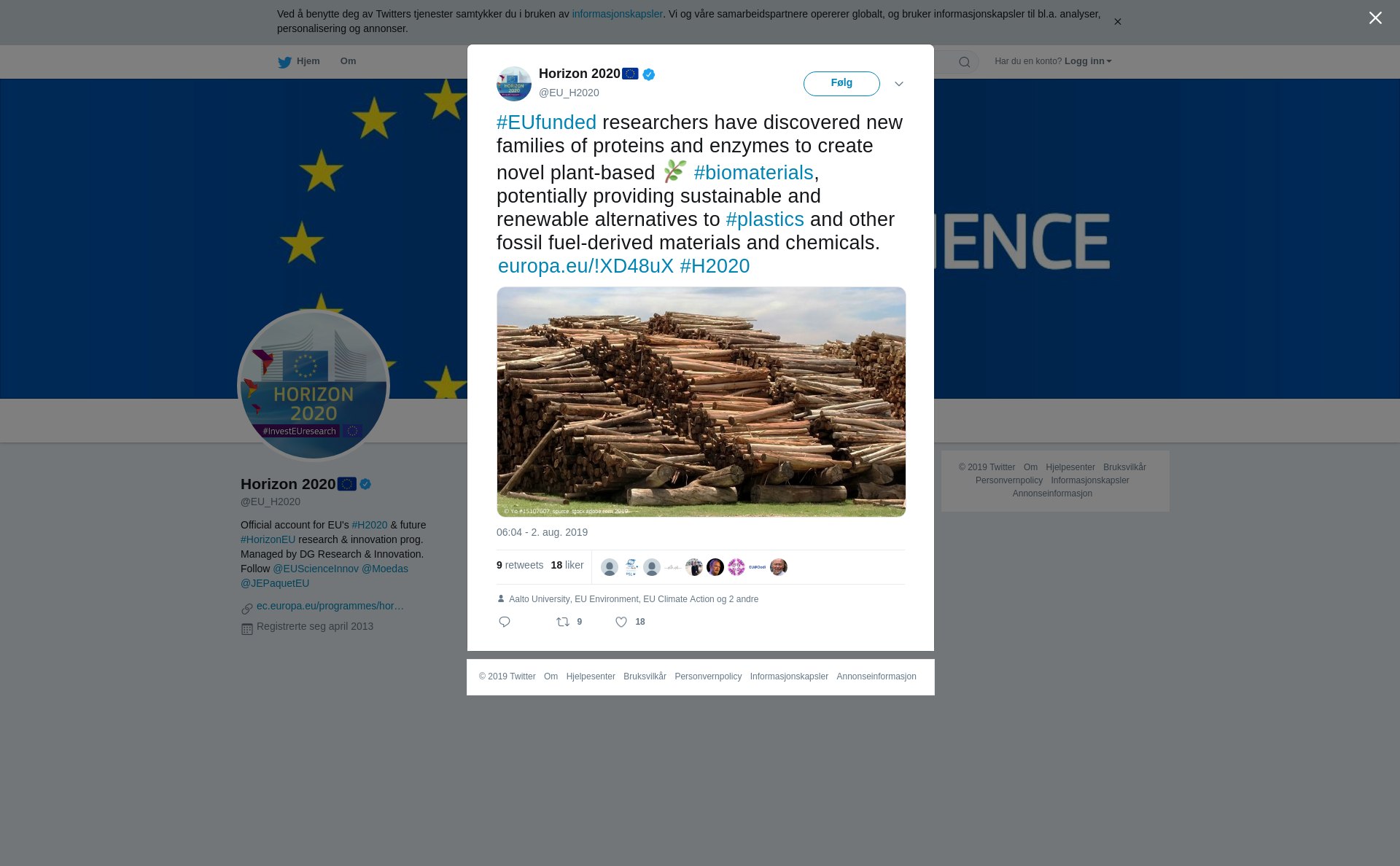1400x866 pixels.
Task: Open the #biomaterials hashtag
Action: pos(753,173)
